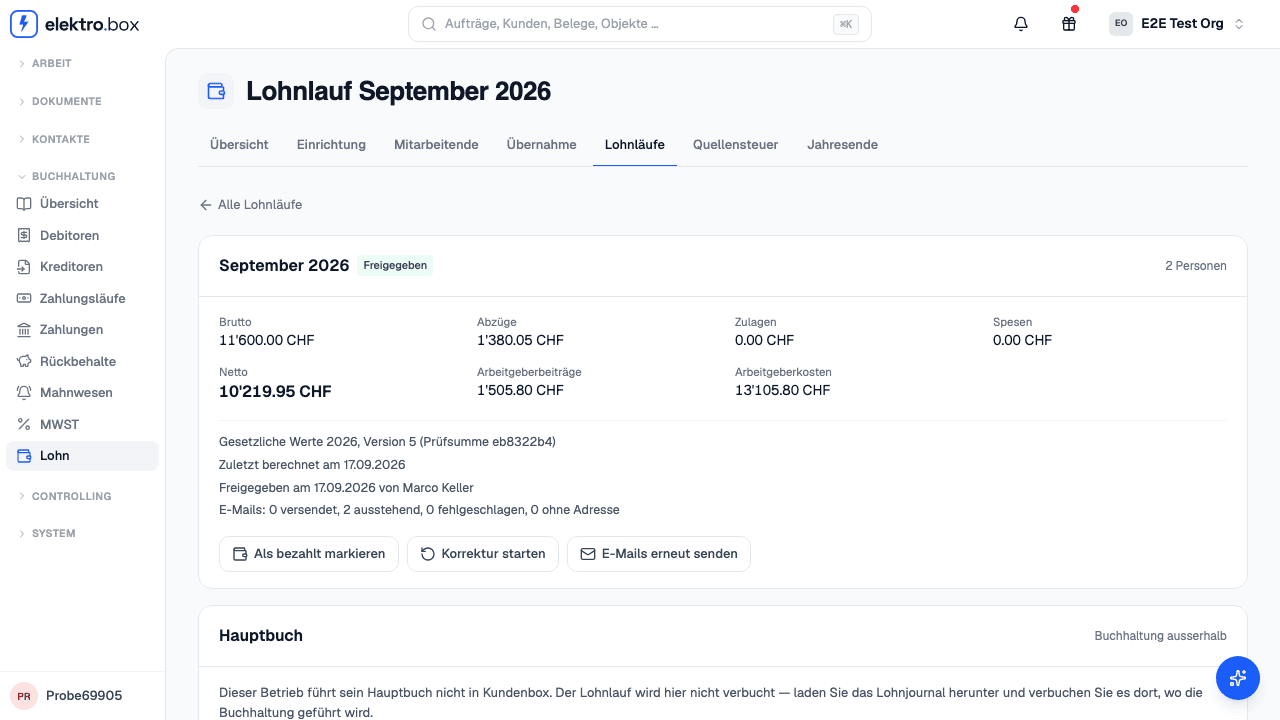
Task: Select the Lohnläufe tab
Action: pos(635,145)
